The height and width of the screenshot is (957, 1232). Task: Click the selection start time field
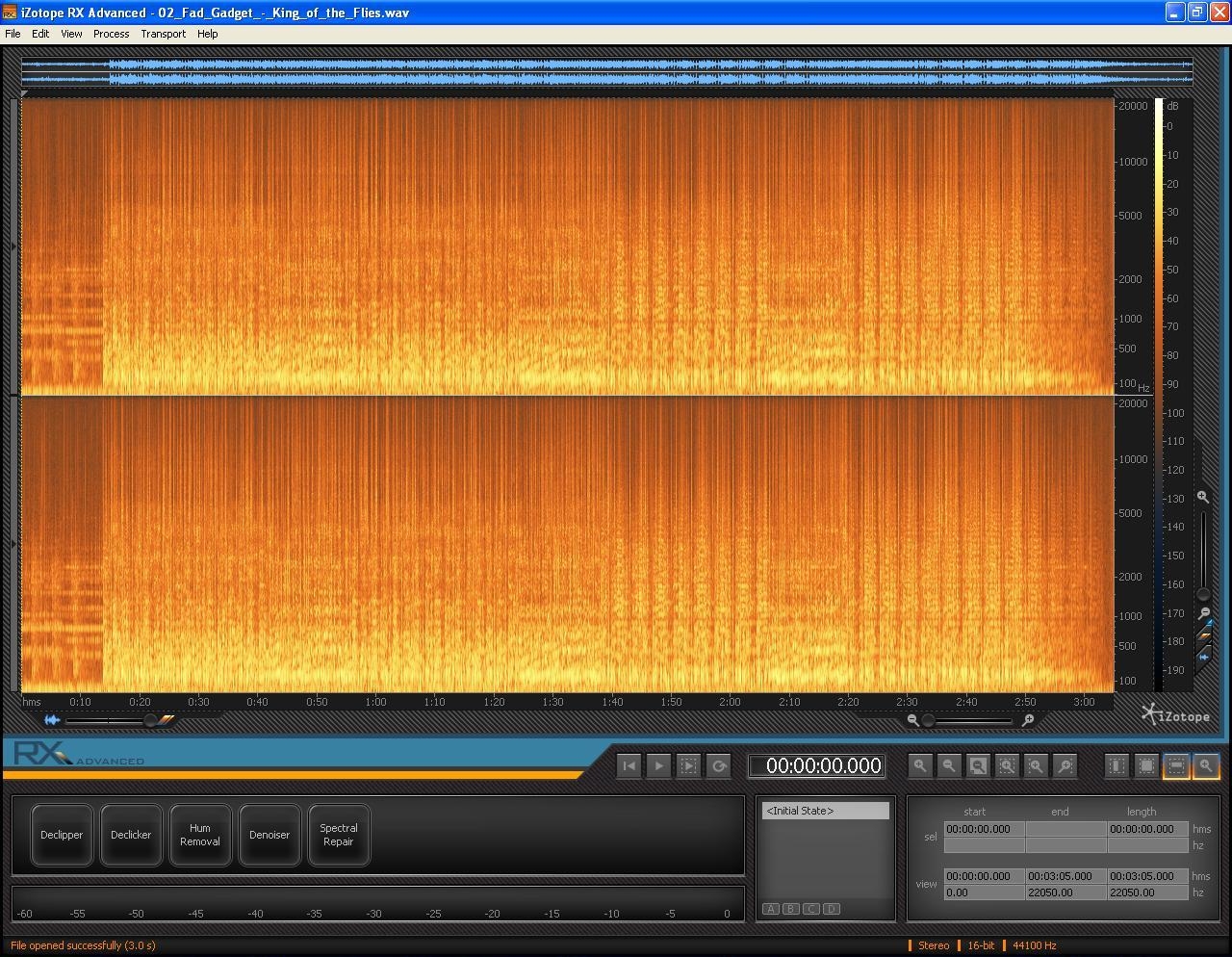click(x=983, y=829)
